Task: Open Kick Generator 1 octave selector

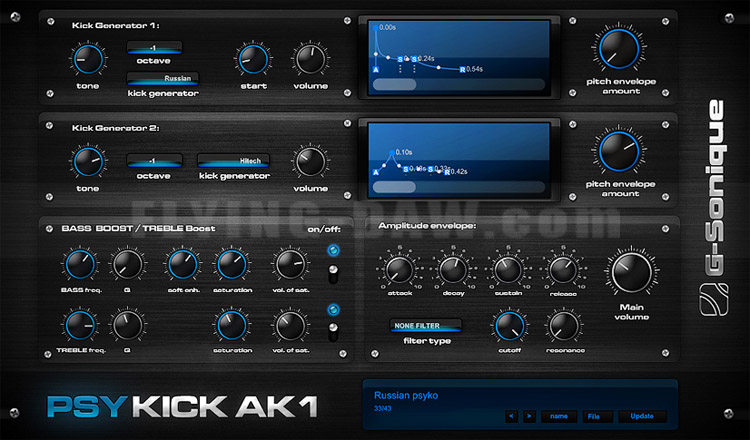Action: (x=154, y=48)
